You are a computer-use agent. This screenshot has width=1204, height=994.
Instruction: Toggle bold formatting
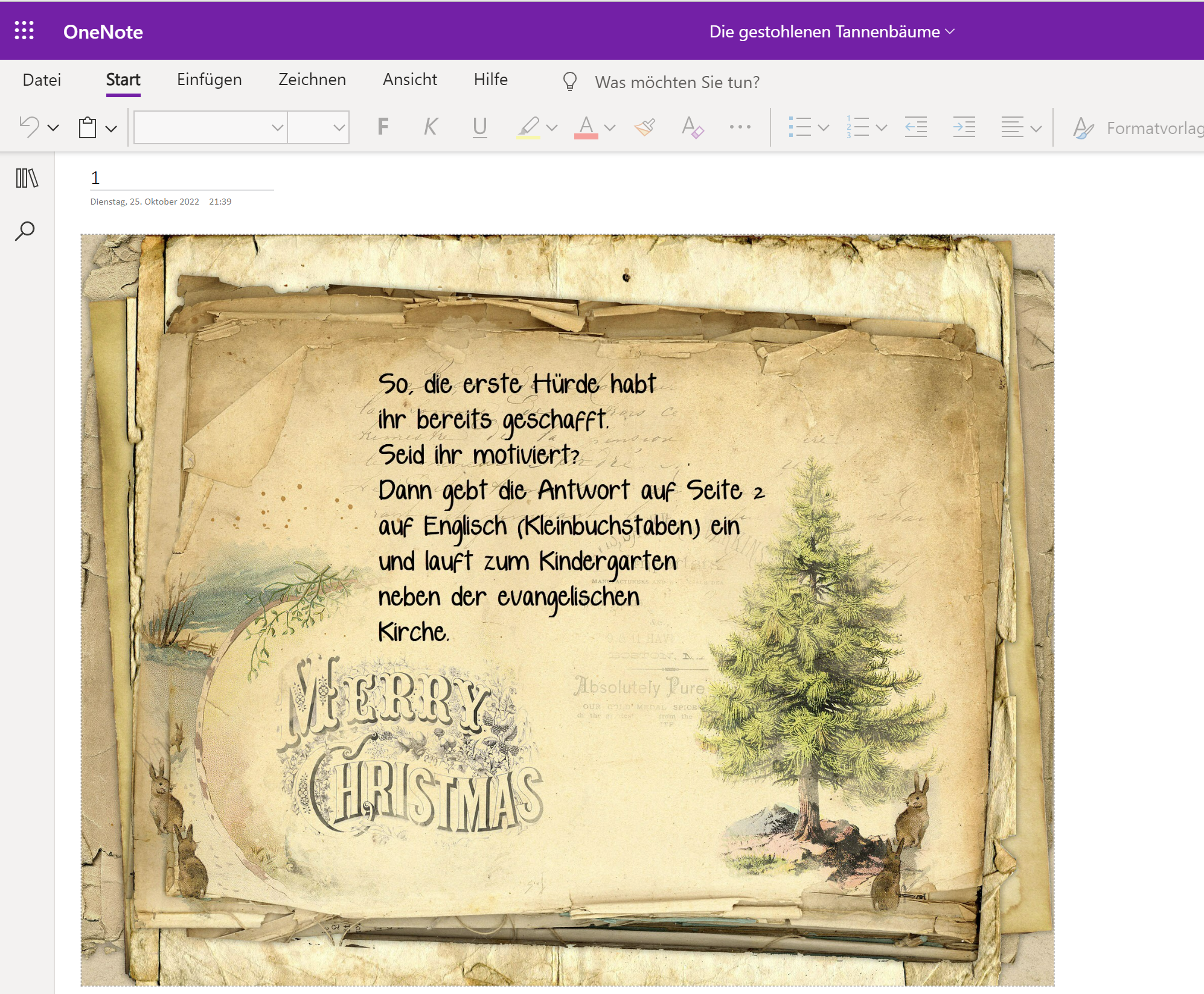click(x=383, y=127)
